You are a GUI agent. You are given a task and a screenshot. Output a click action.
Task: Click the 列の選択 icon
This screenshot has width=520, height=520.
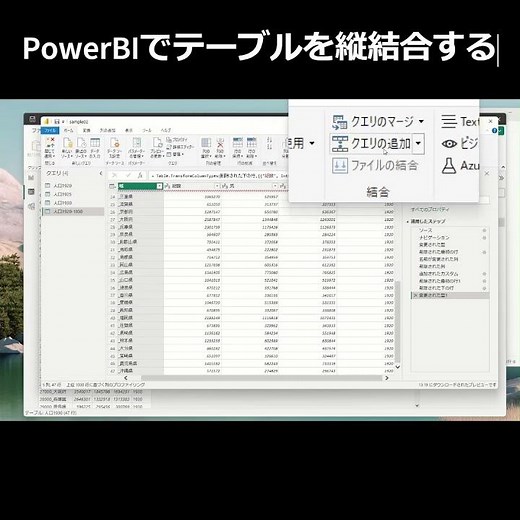[206, 143]
